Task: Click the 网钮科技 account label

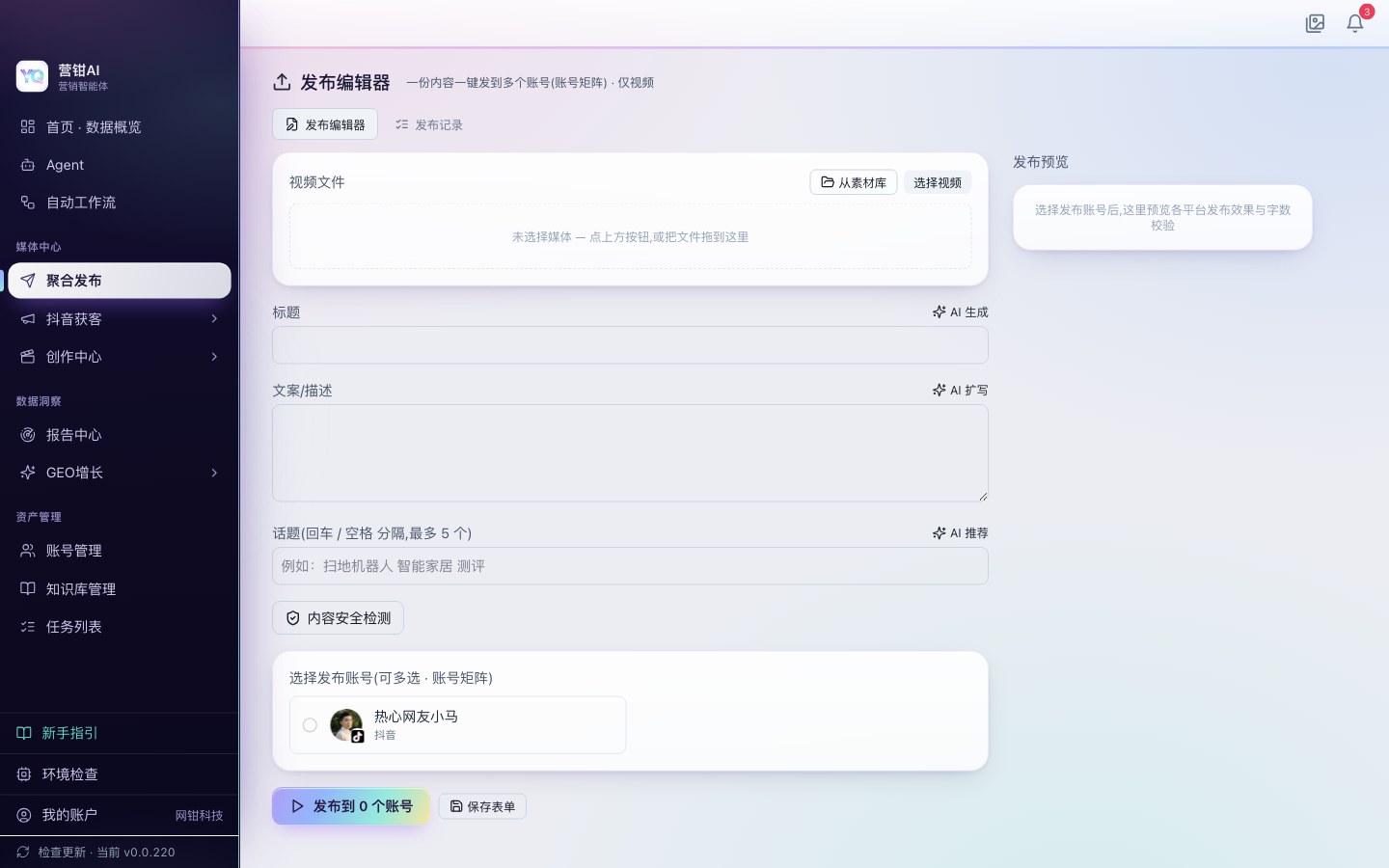Action: 199,815
